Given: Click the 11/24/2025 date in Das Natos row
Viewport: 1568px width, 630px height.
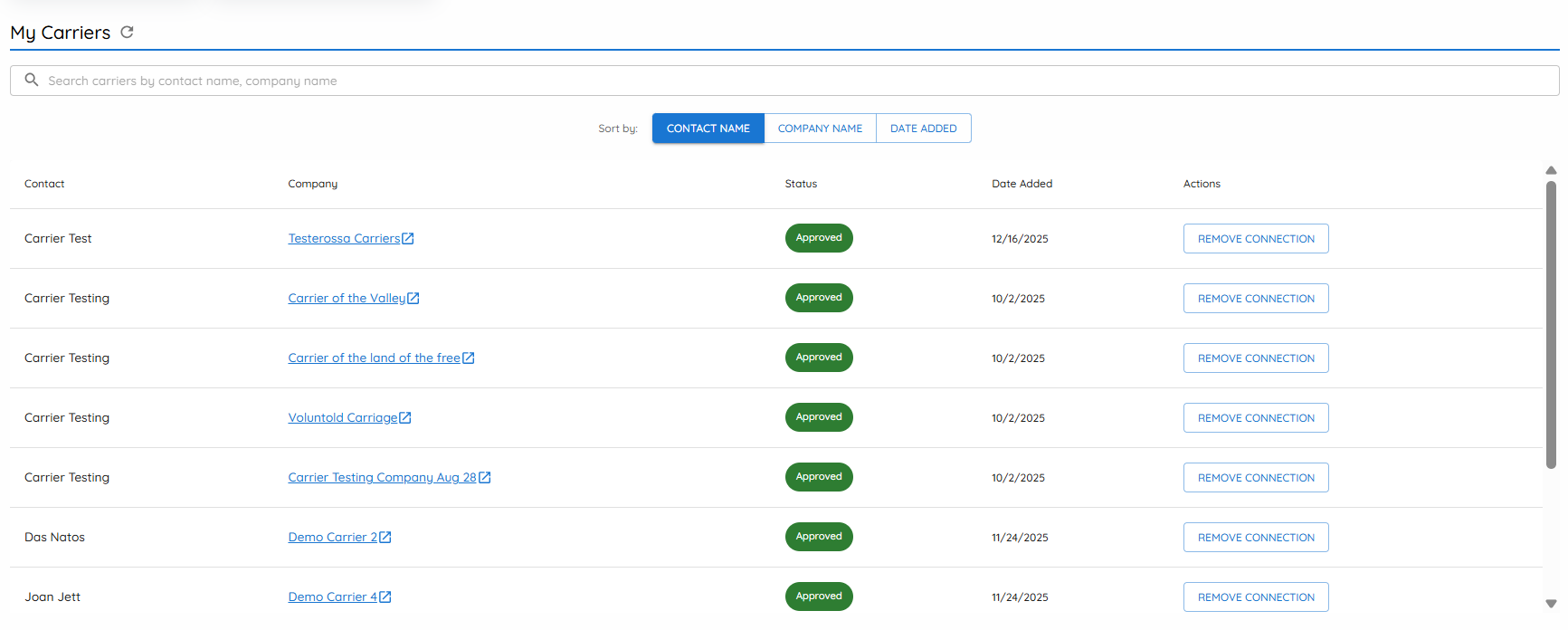Looking at the screenshot, I should 1020,538.
